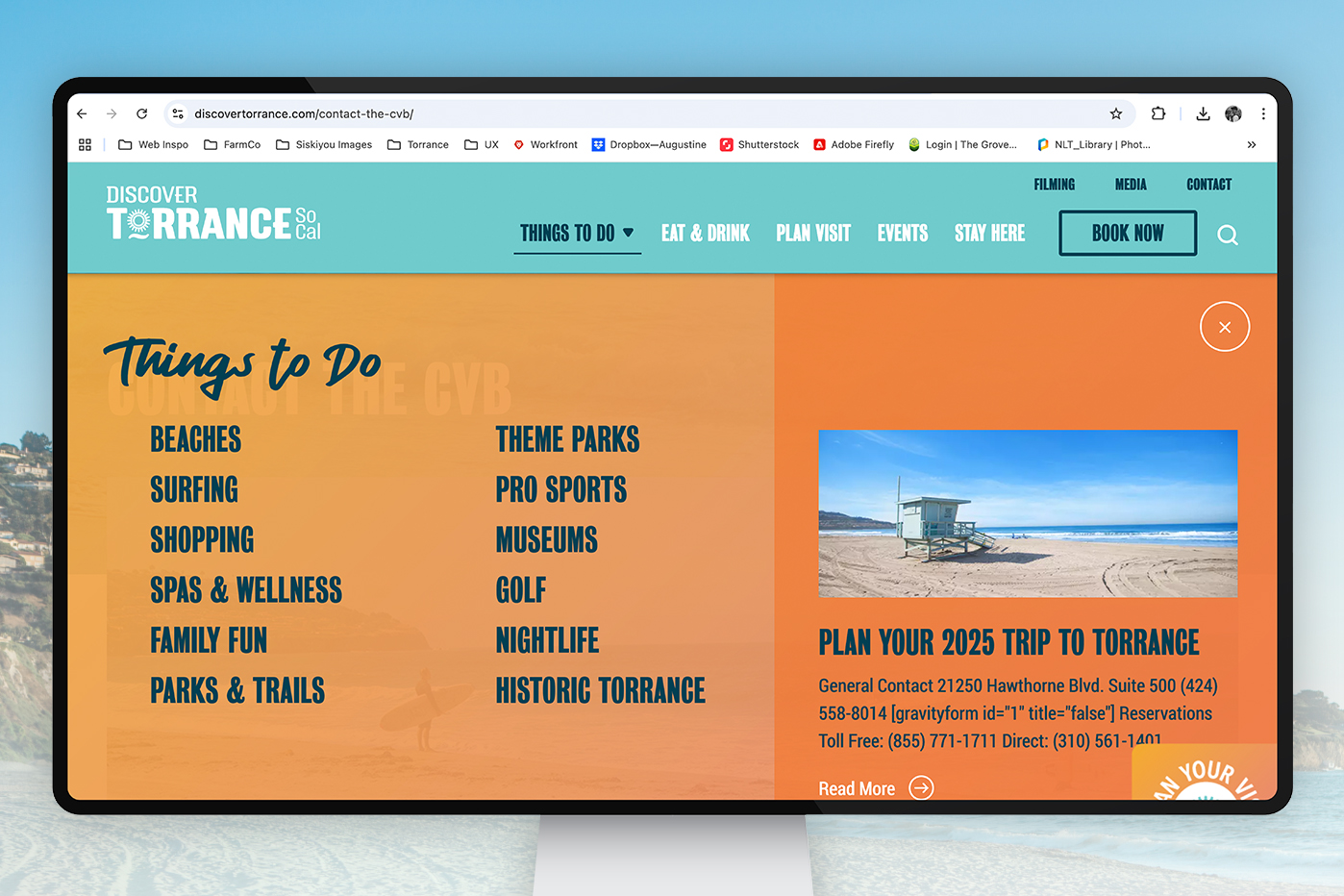Open the Beaches link
This screenshot has height=896, width=1344.
(x=195, y=439)
